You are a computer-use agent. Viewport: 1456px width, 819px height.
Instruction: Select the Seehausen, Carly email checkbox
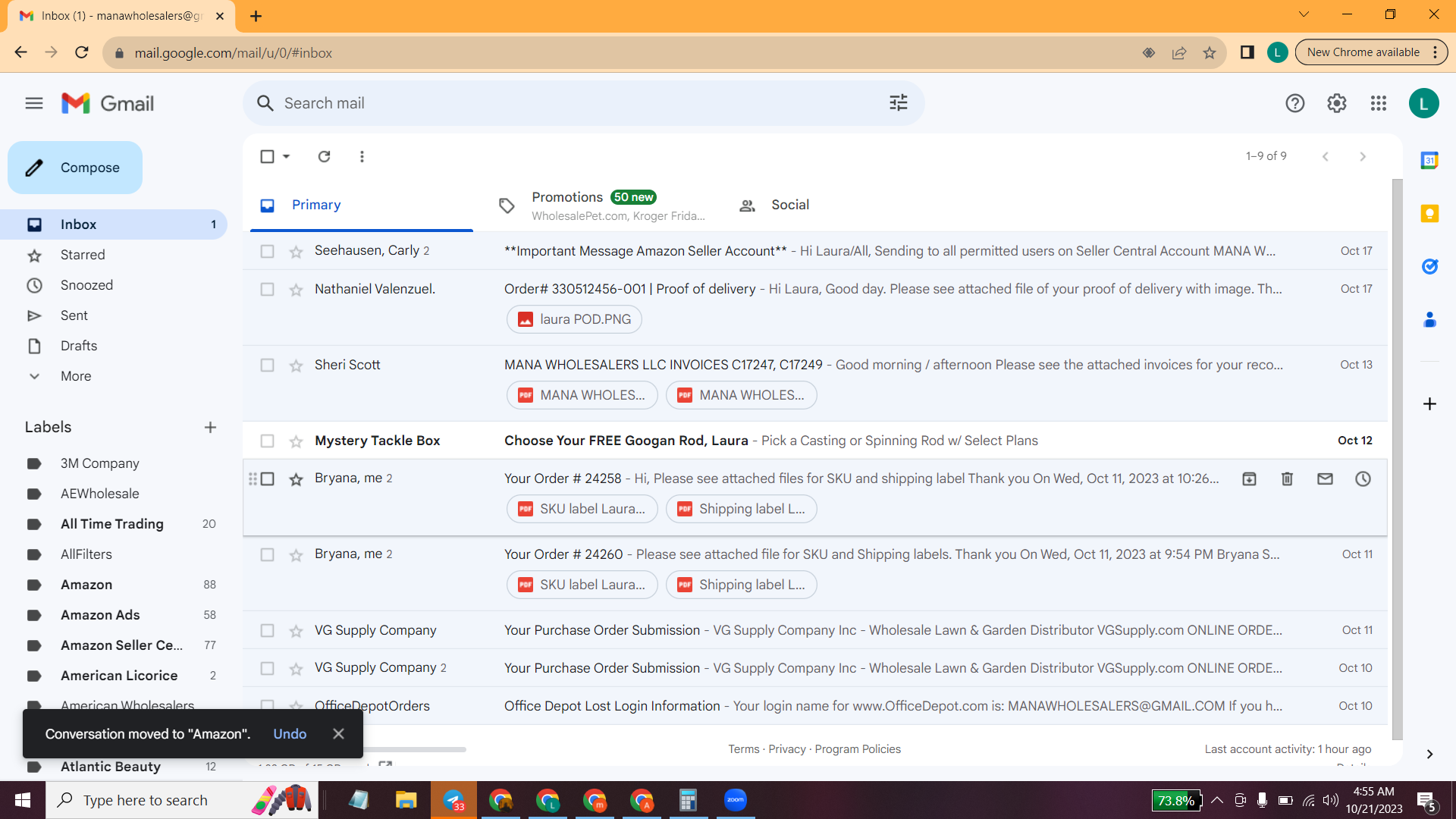click(267, 251)
